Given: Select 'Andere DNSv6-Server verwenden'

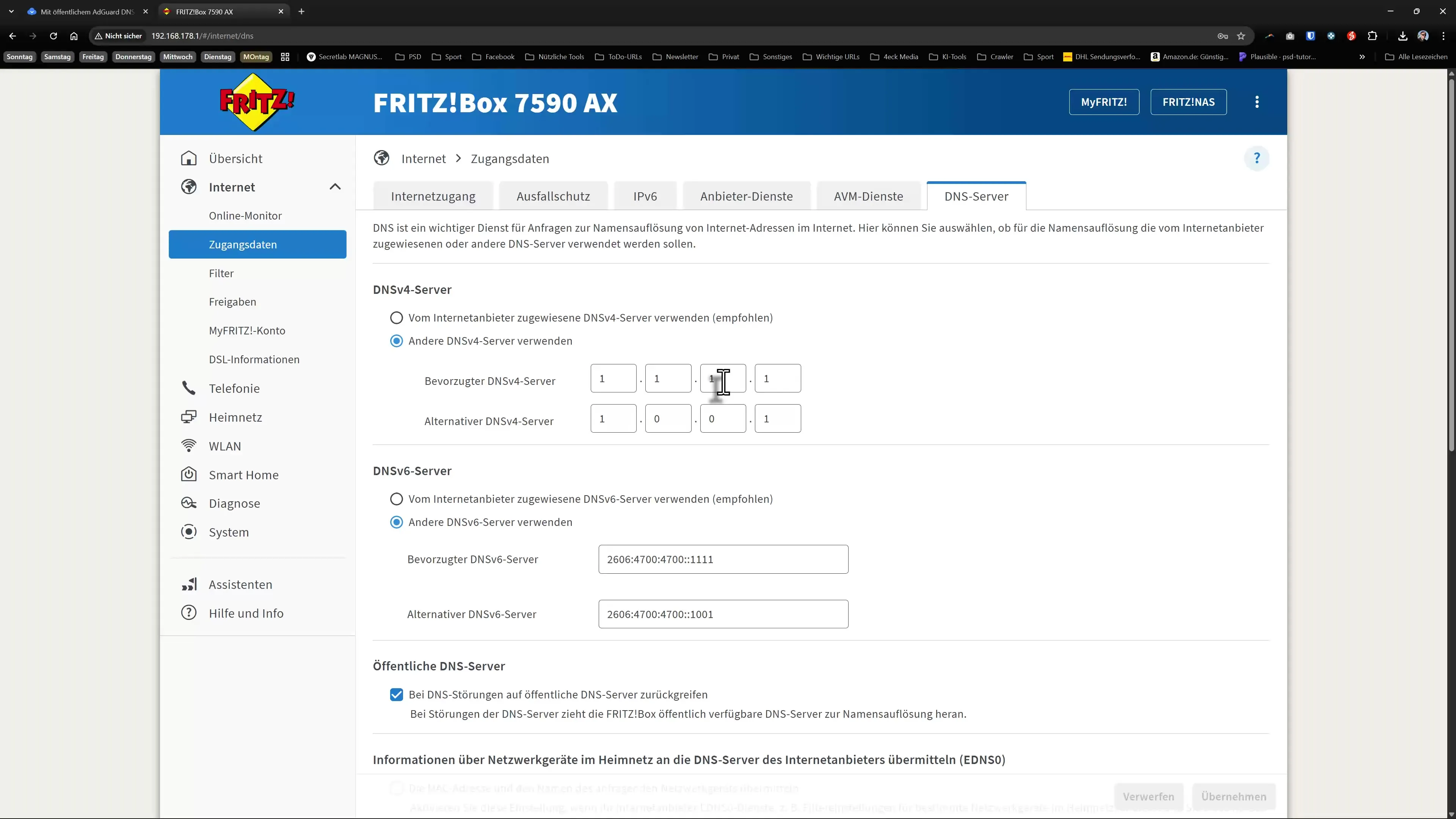Looking at the screenshot, I should click(396, 522).
